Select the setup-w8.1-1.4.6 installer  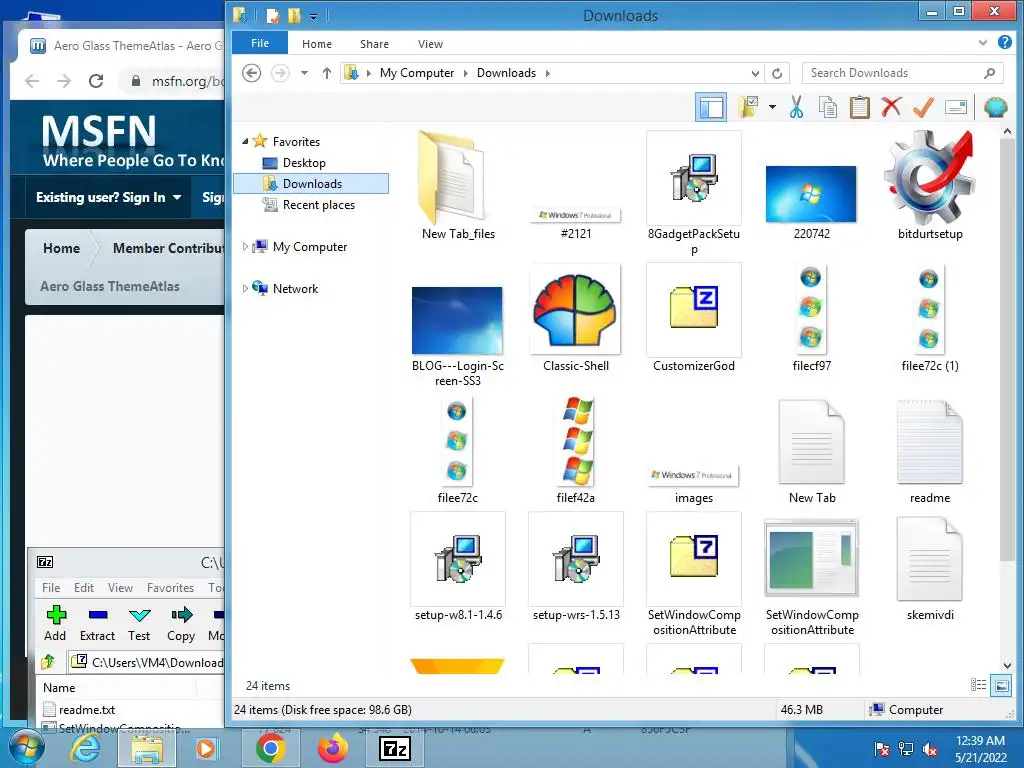click(x=458, y=567)
